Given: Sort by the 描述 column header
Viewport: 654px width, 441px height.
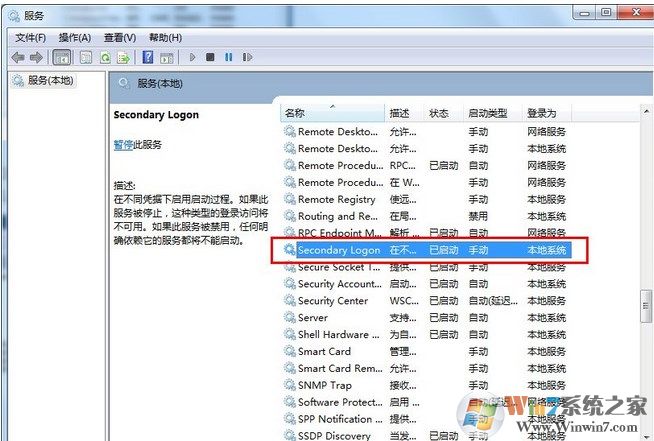Looking at the screenshot, I should 404,113.
